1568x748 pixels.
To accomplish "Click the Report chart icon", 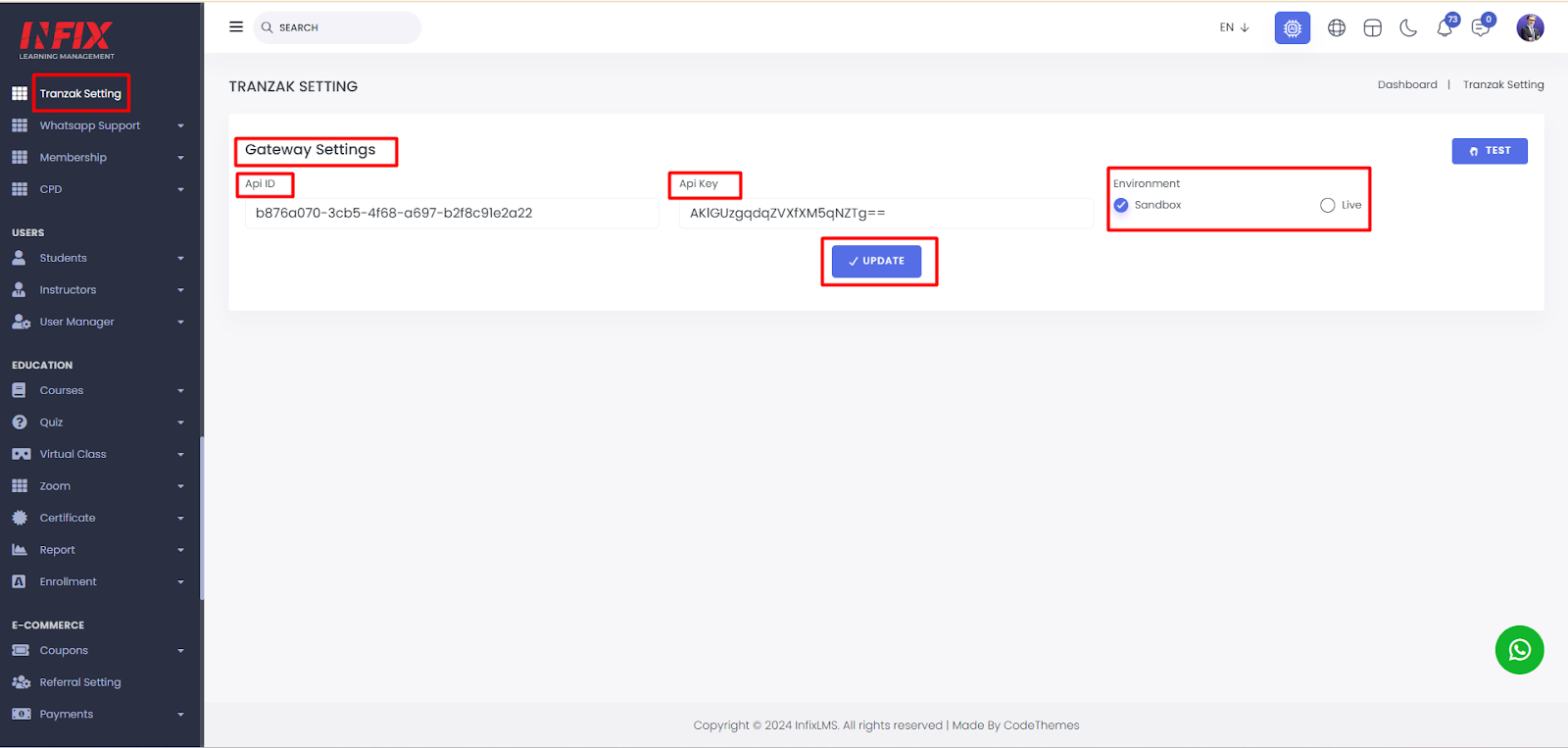I will (20, 549).
